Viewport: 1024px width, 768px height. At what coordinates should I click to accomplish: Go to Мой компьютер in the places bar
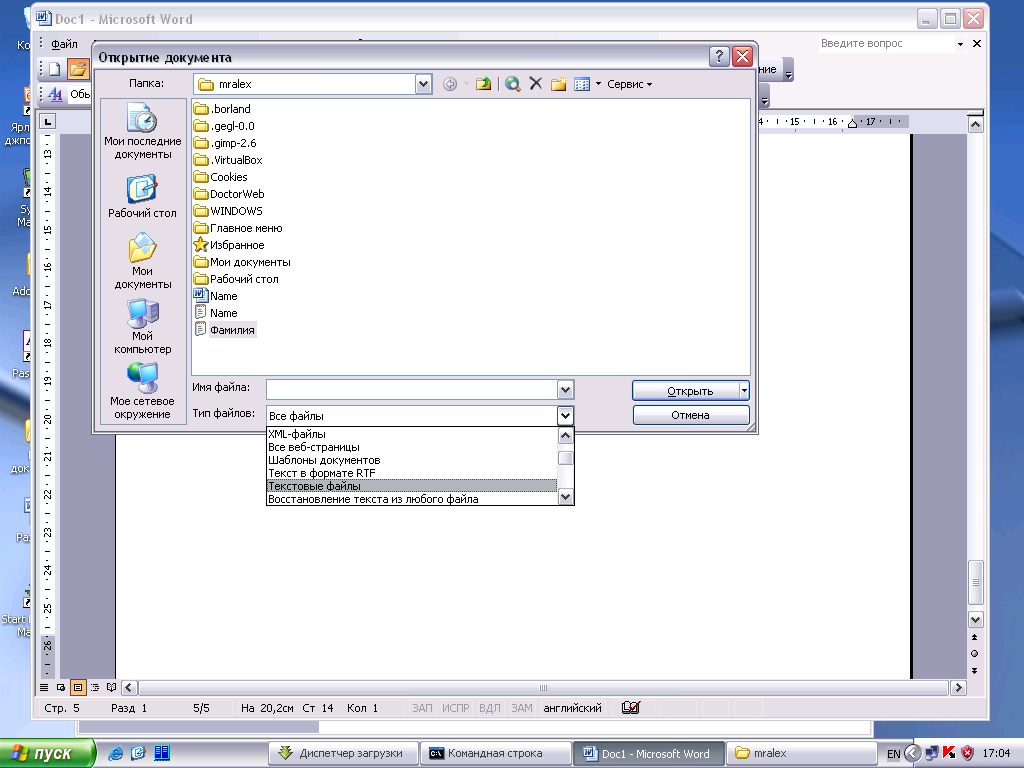pyautogui.click(x=142, y=327)
